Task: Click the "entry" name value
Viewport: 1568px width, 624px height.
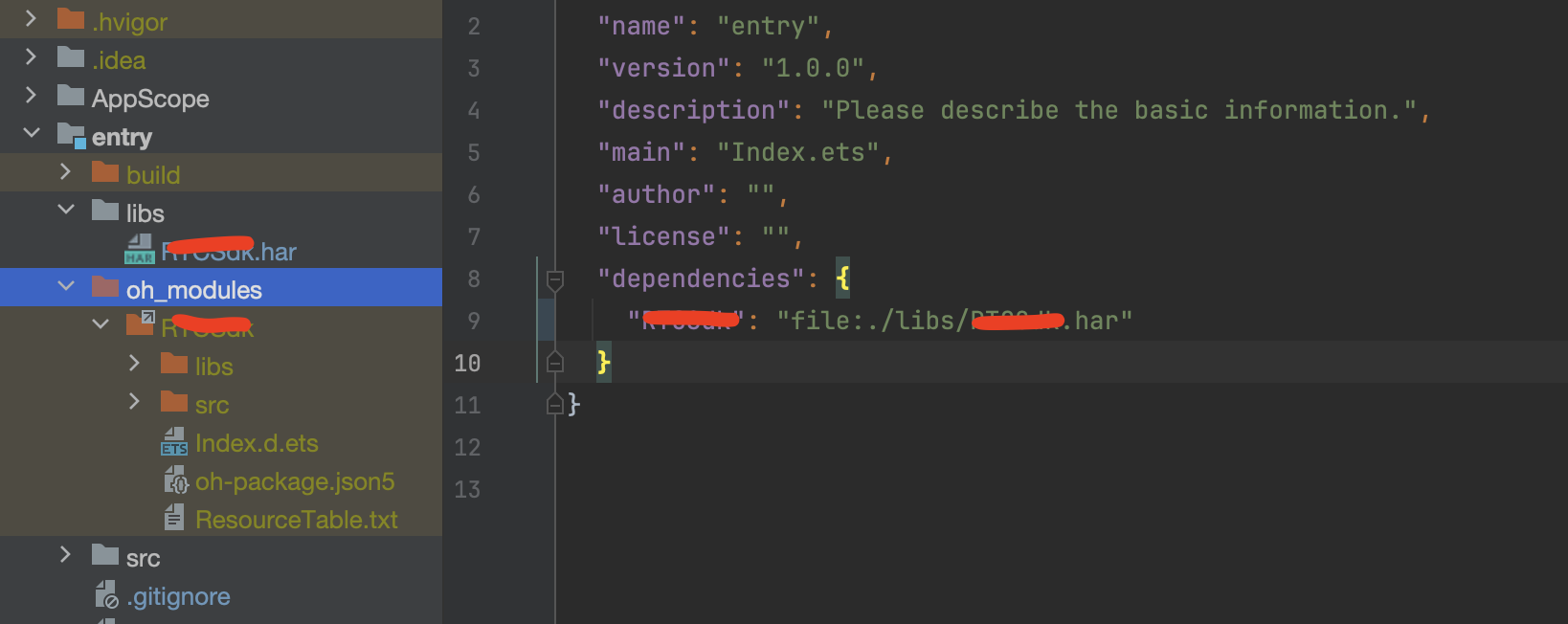Action: pyautogui.click(x=769, y=26)
